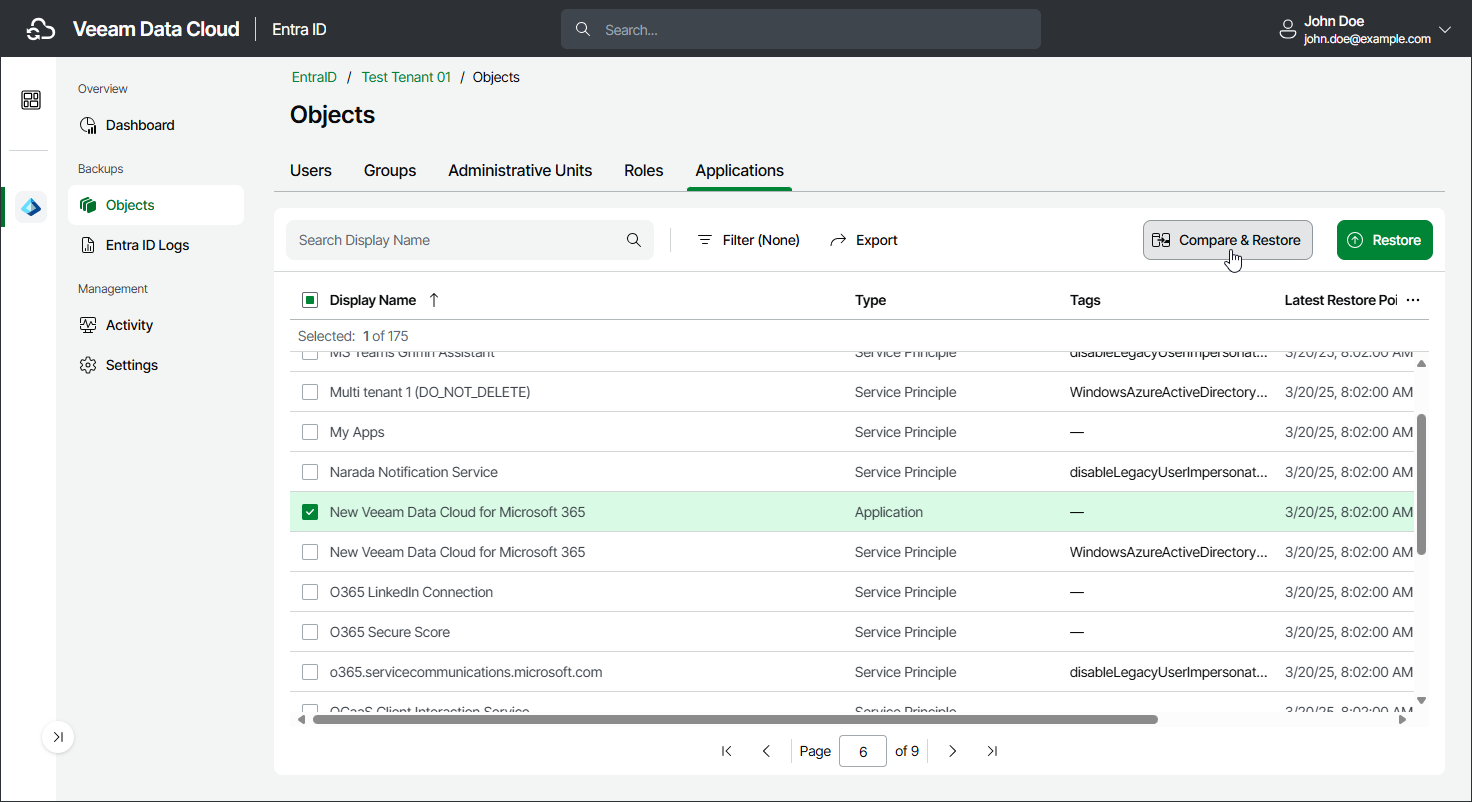
Task: Expand the collapsed sidebar with arrow button
Action: pos(58,737)
